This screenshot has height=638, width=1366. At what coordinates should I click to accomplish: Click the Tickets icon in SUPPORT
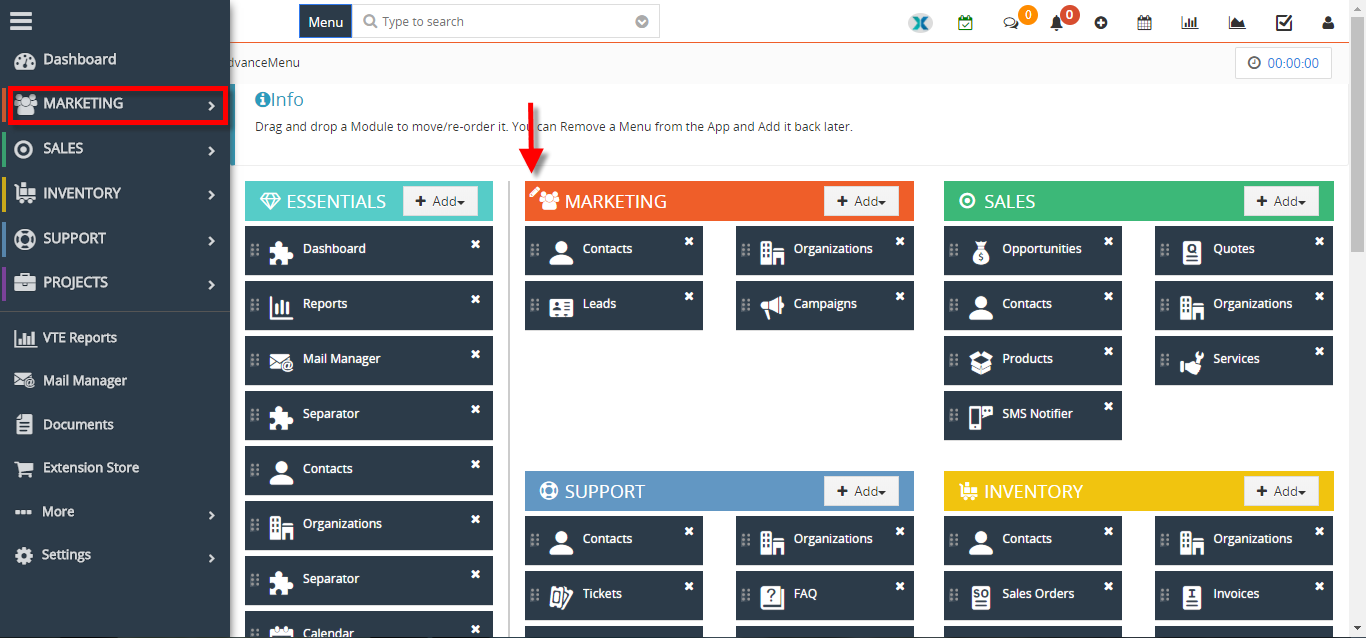click(561, 598)
